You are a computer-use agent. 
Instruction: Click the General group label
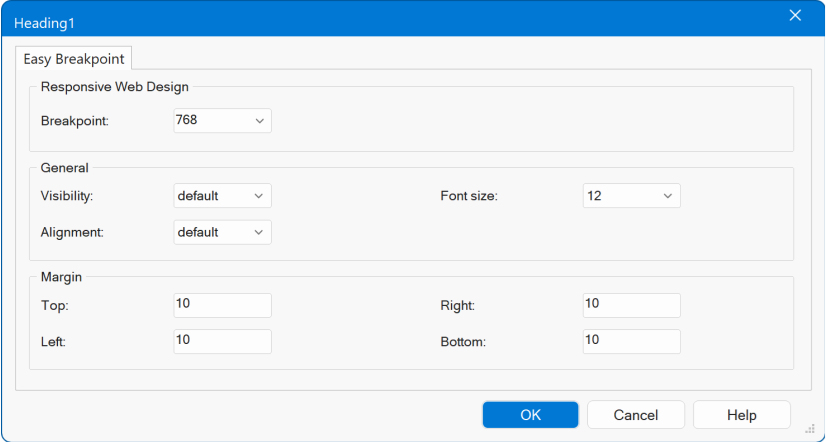pyautogui.click(x=65, y=168)
